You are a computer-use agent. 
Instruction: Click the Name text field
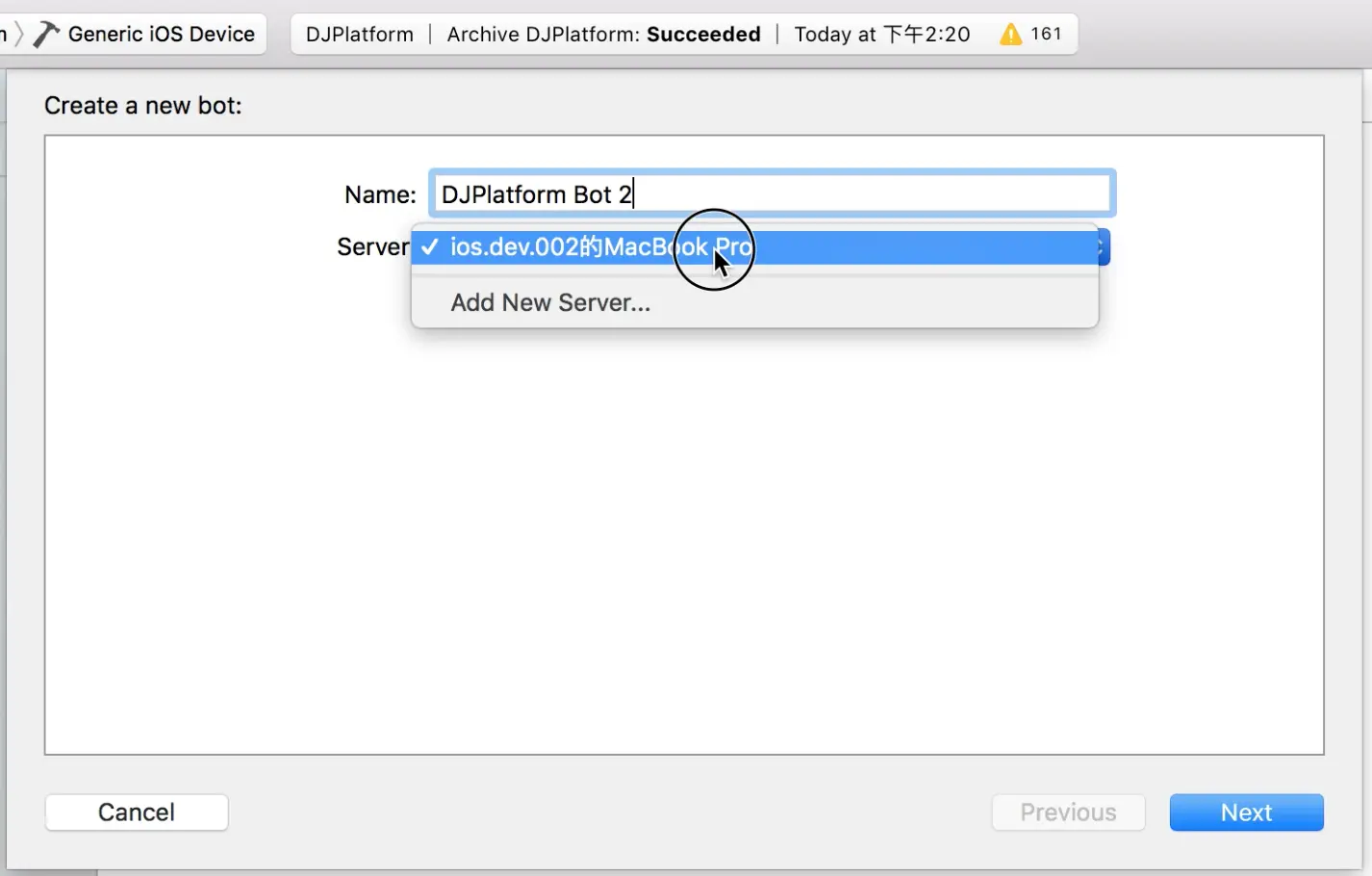click(x=773, y=193)
